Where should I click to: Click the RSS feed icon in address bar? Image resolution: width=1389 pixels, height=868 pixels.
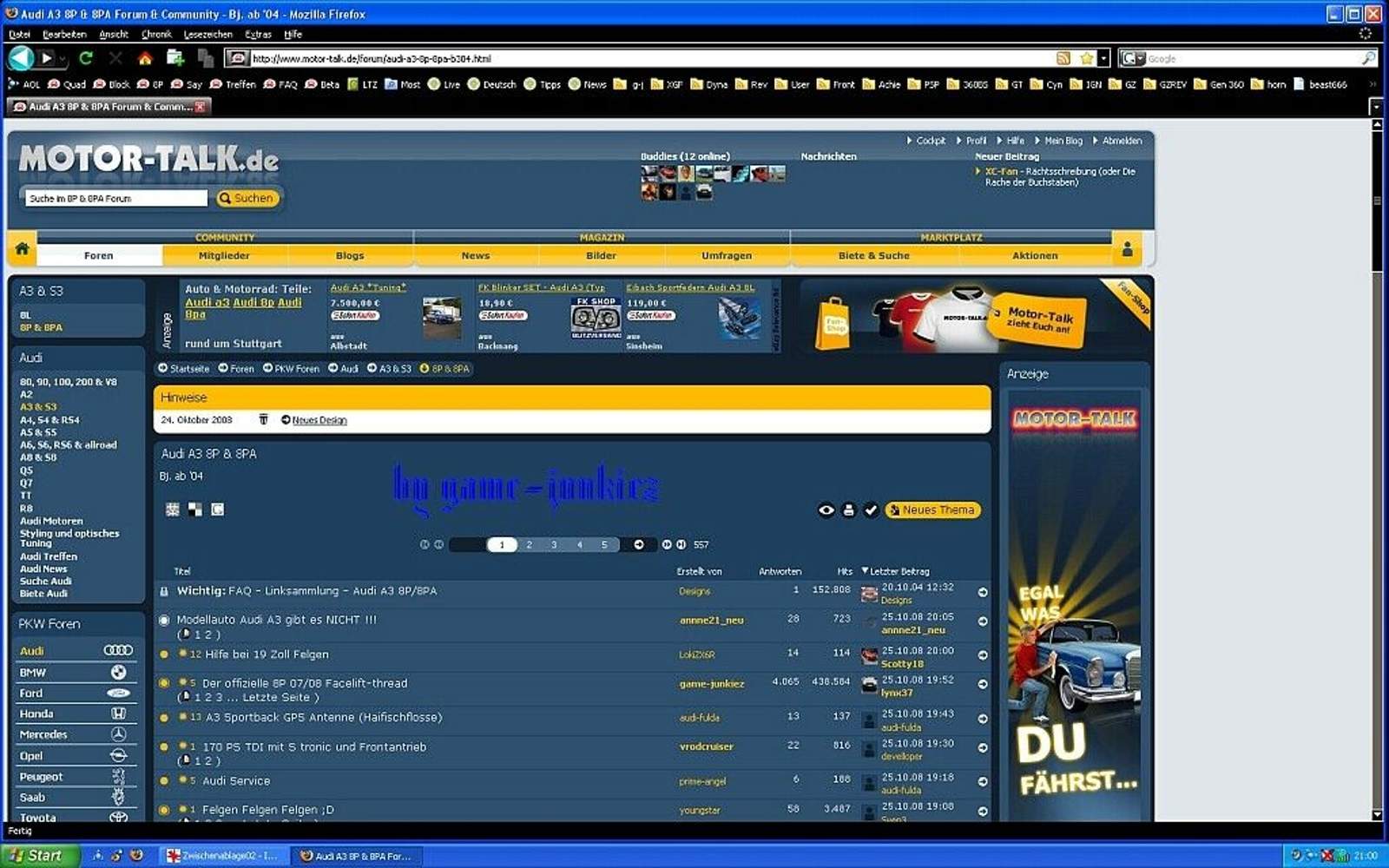(1063, 58)
